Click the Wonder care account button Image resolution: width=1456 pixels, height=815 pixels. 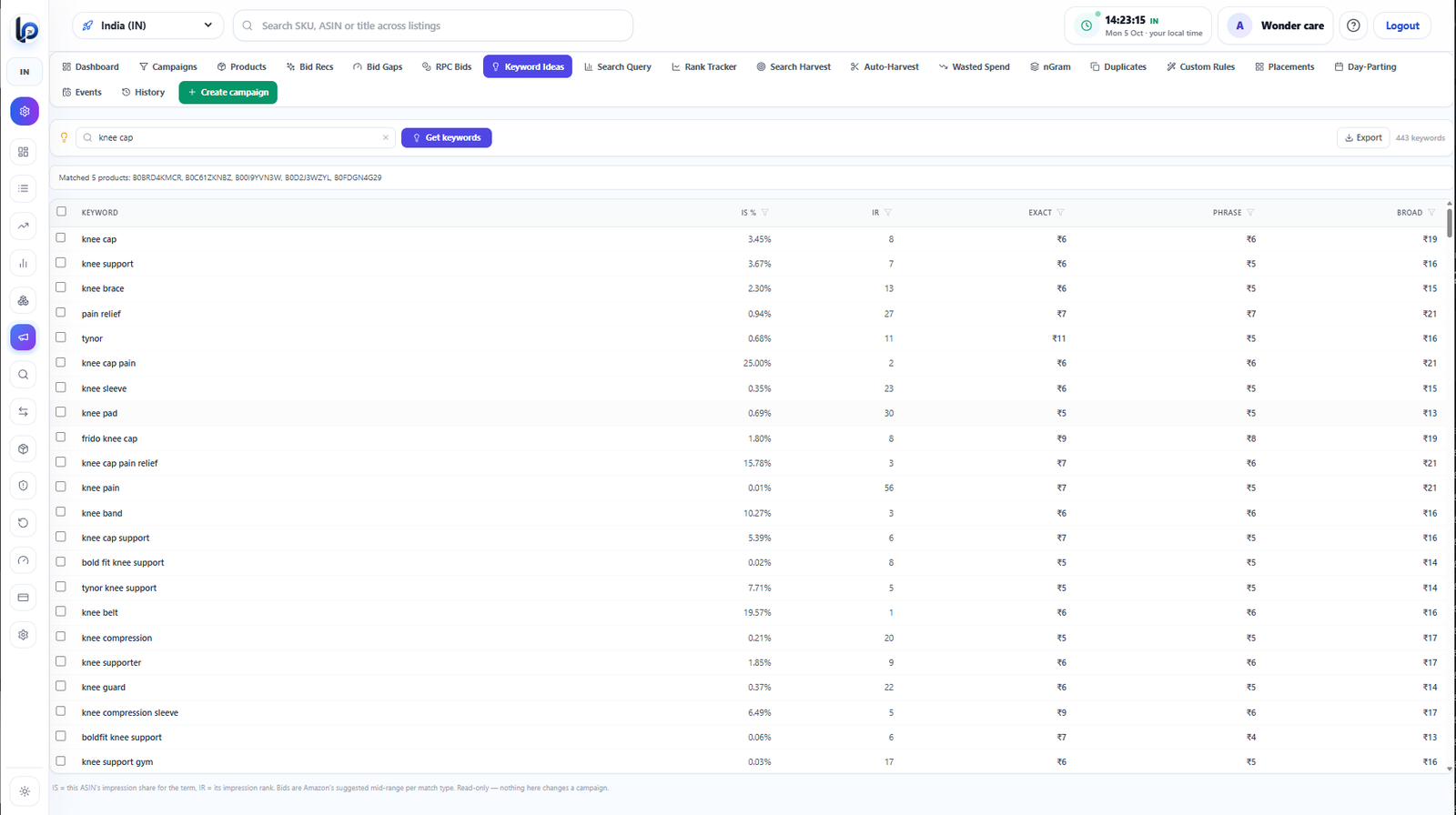click(x=1277, y=25)
